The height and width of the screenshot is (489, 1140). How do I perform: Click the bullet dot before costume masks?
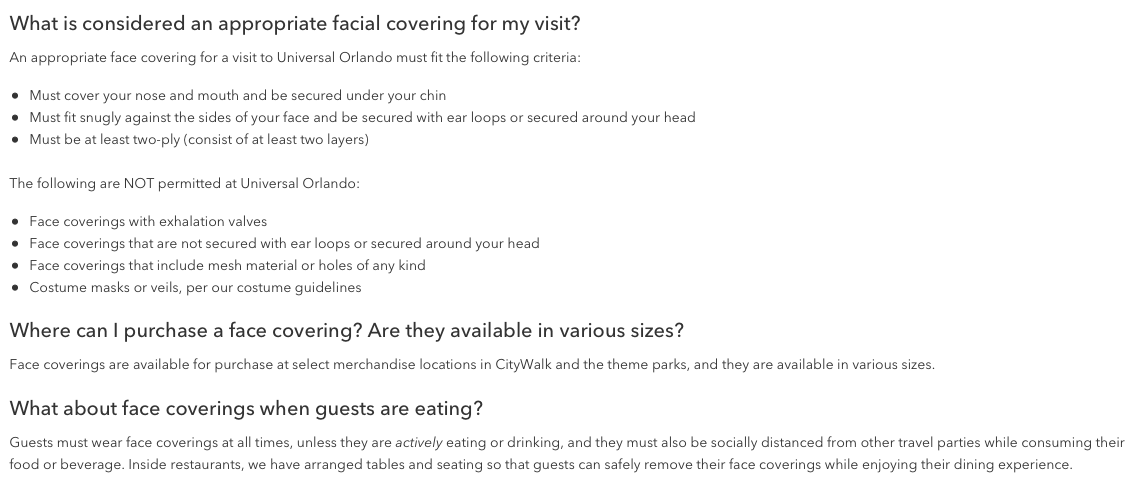pos(16,288)
